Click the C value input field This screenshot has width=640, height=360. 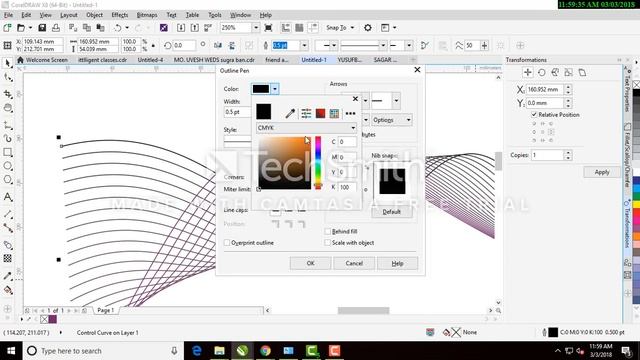click(347, 142)
